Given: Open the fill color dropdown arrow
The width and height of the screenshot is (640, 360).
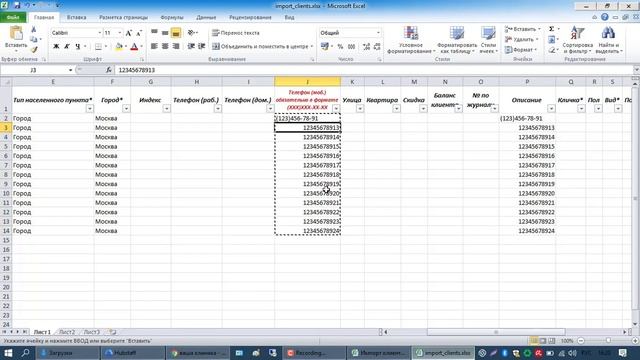Looking at the screenshot, I should (126, 47).
